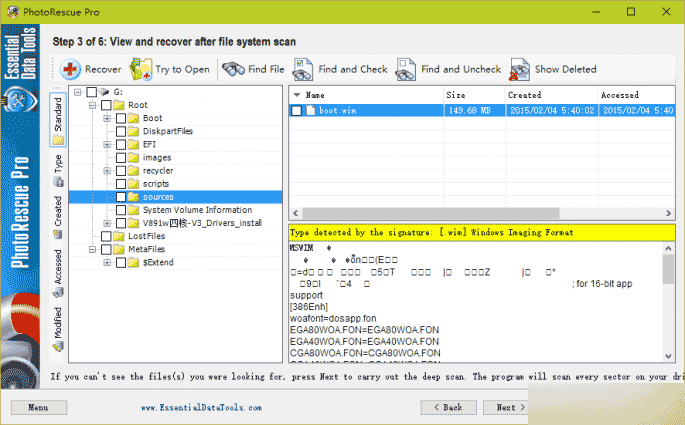Expand the V891w Drivers_install node
The image size is (685, 425).
tap(107, 223)
